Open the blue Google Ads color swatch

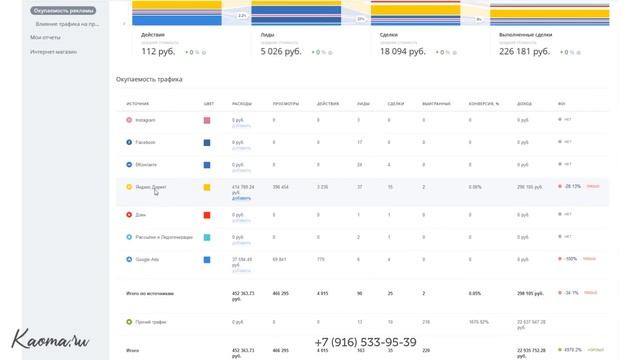coord(207,260)
